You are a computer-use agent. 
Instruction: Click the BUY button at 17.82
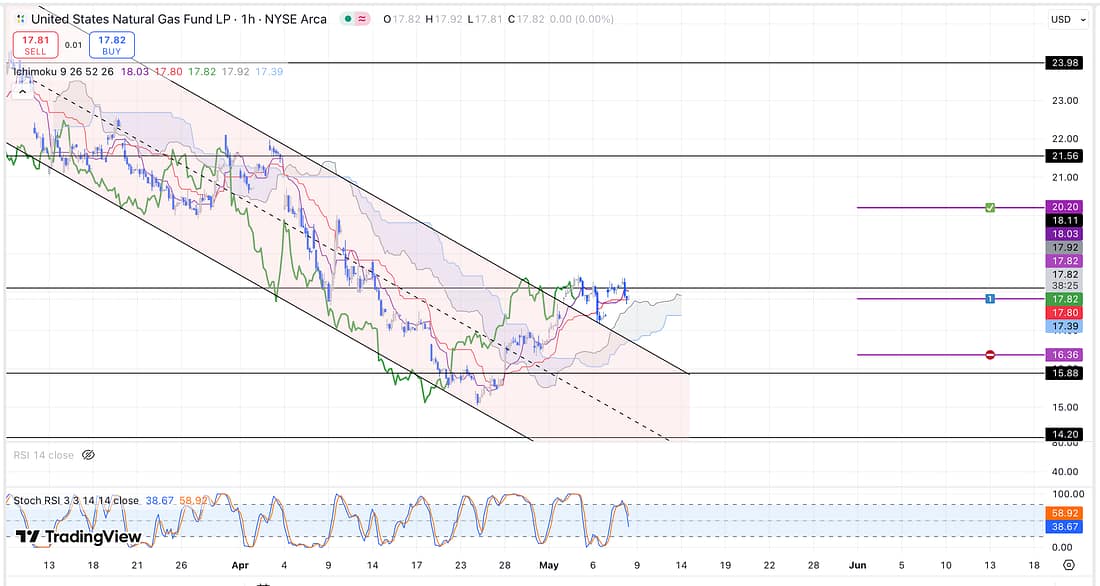(x=111, y=44)
